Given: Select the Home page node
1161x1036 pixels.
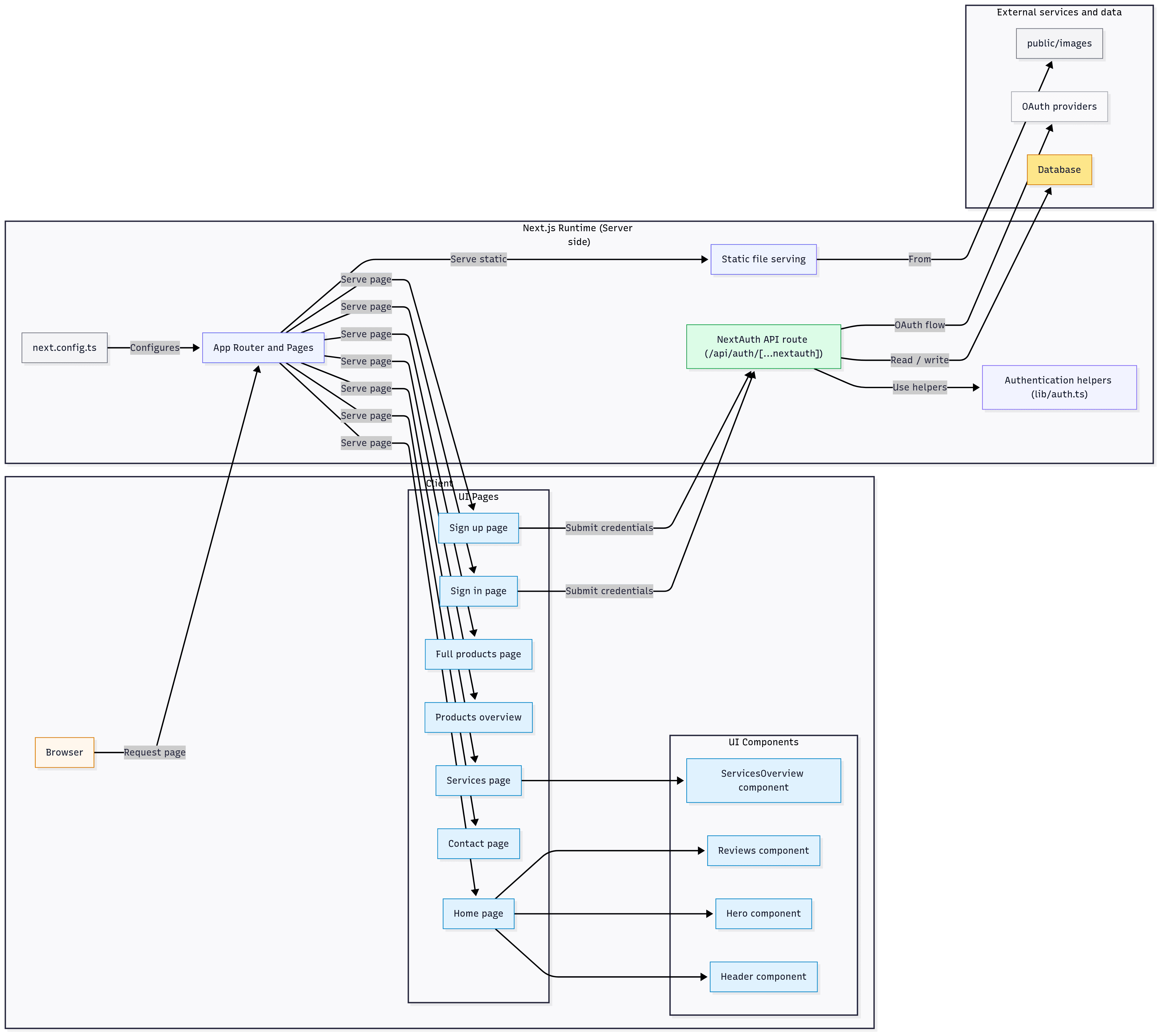Looking at the screenshot, I should coord(478,913).
